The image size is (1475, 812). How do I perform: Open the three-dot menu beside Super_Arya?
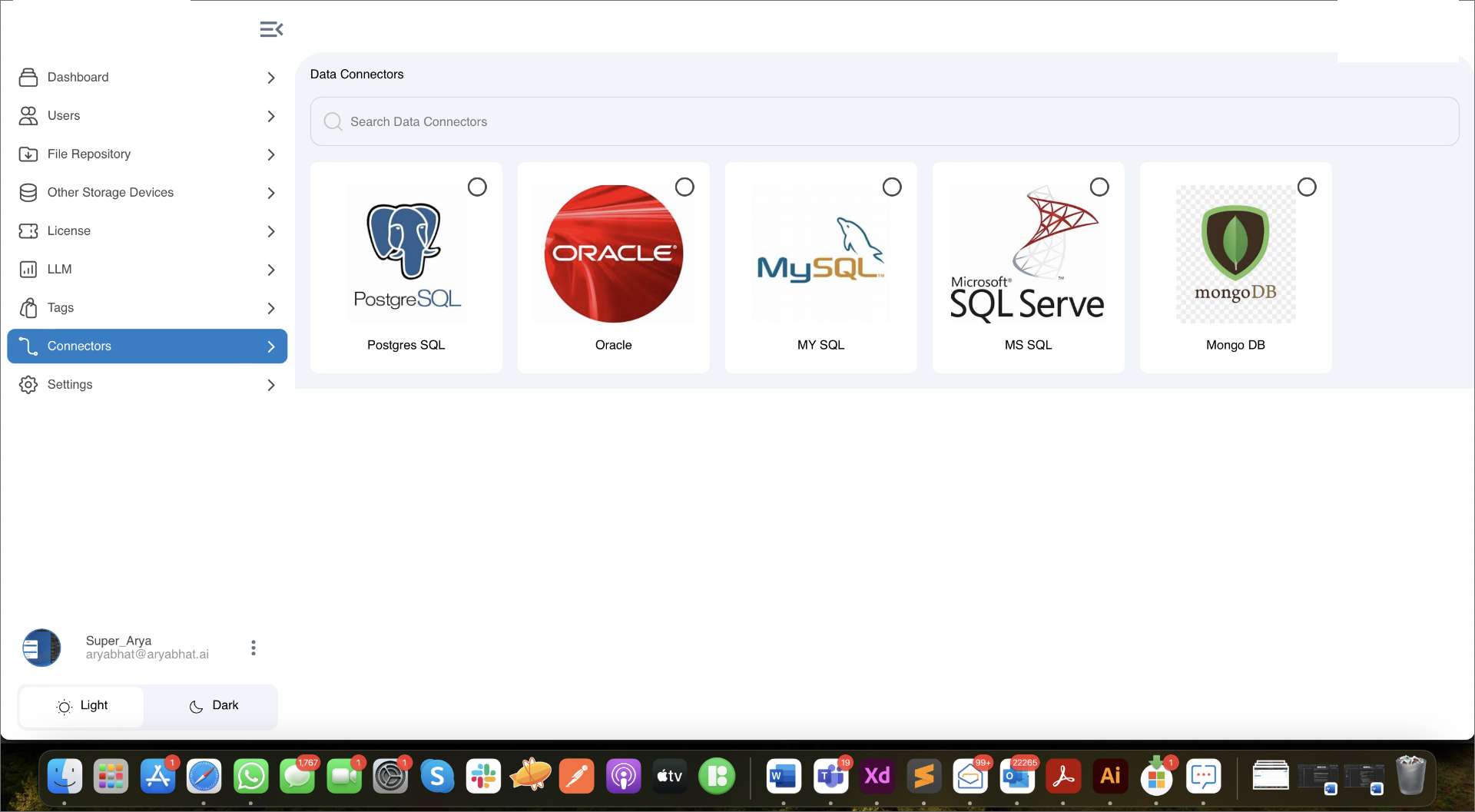pyautogui.click(x=253, y=648)
